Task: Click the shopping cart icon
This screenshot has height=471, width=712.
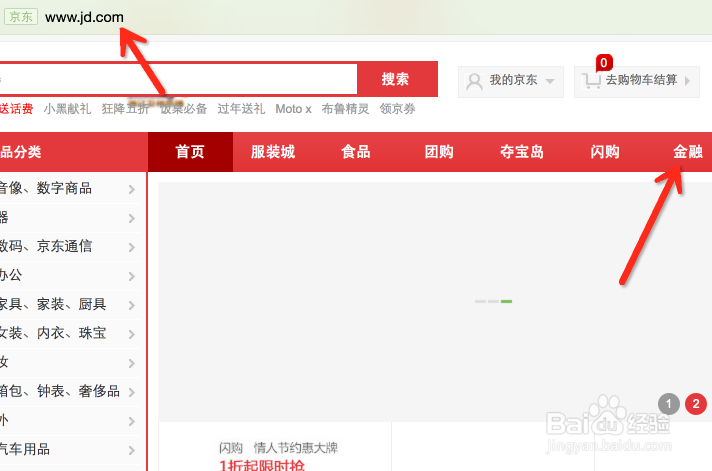Action: tap(592, 81)
